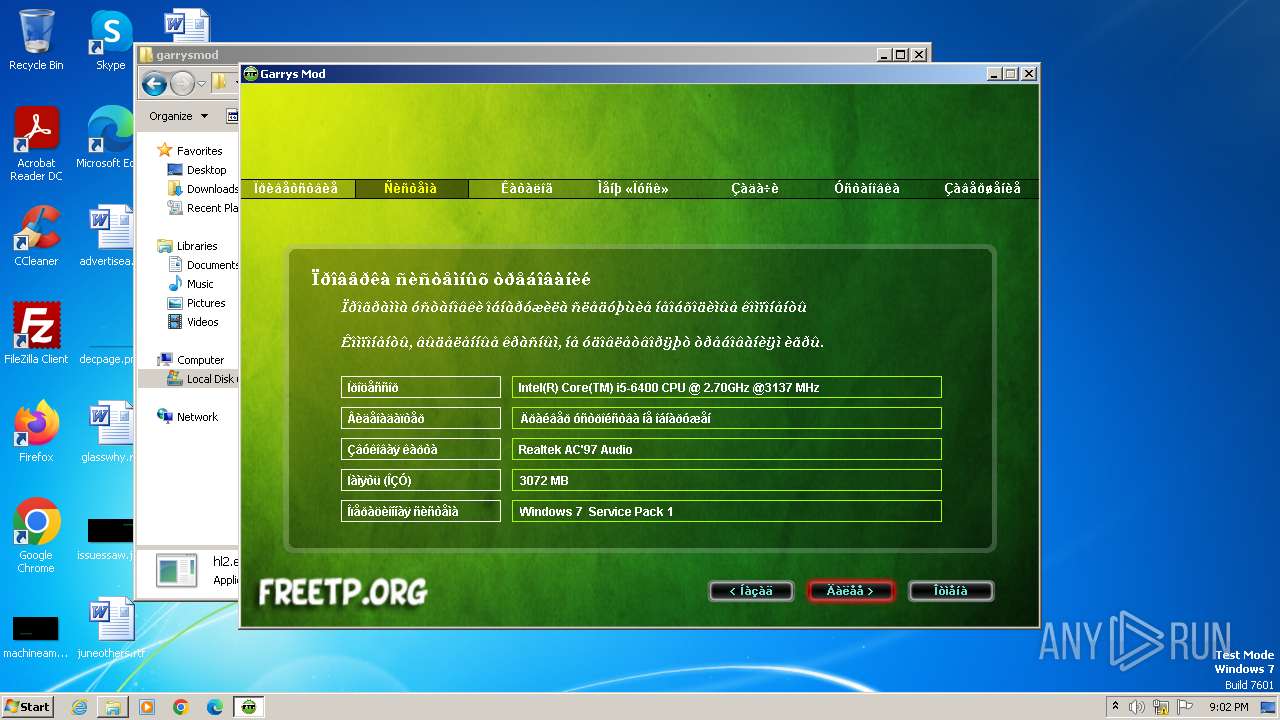The width and height of the screenshot is (1280, 720).
Task: Select Desktop in explorer Favorites
Action: click(x=197, y=170)
